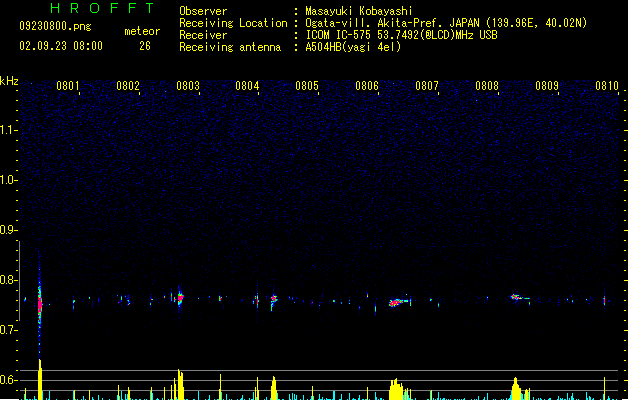This screenshot has height=400, width=629.
Task: Click the A504HB(yagi 4el) antenna text
Action: tap(353, 47)
